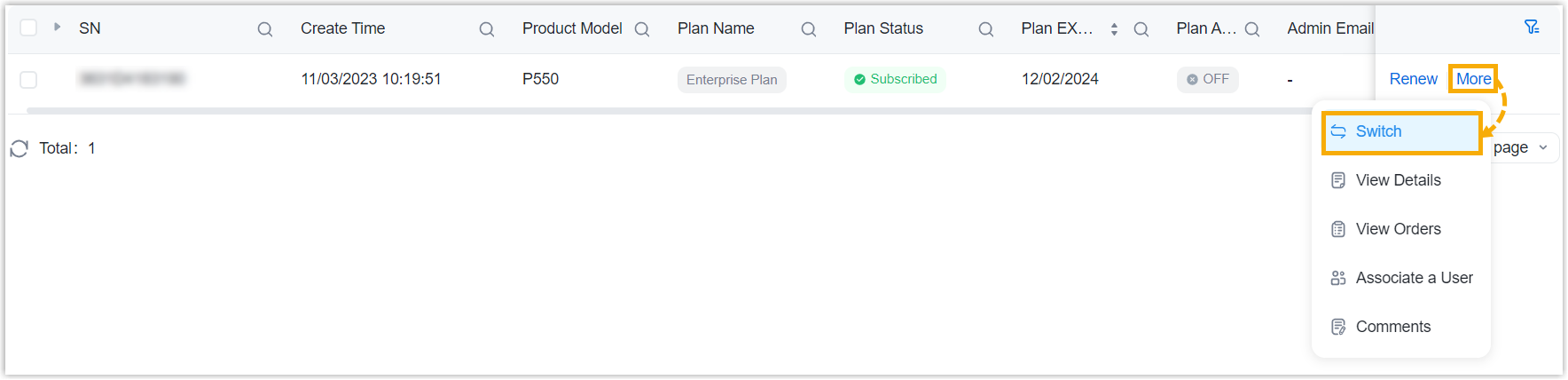Sort by Plan expiration date arrows

(1114, 29)
